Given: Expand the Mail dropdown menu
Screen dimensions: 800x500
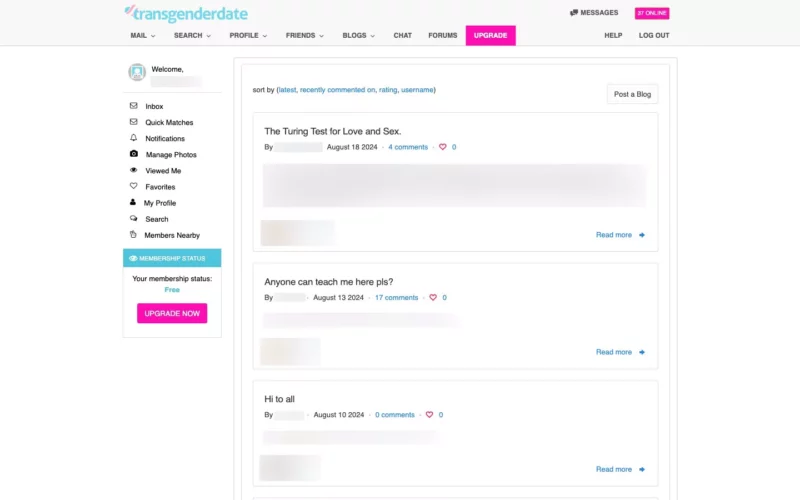Looking at the screenshot, I should [143, 35].
